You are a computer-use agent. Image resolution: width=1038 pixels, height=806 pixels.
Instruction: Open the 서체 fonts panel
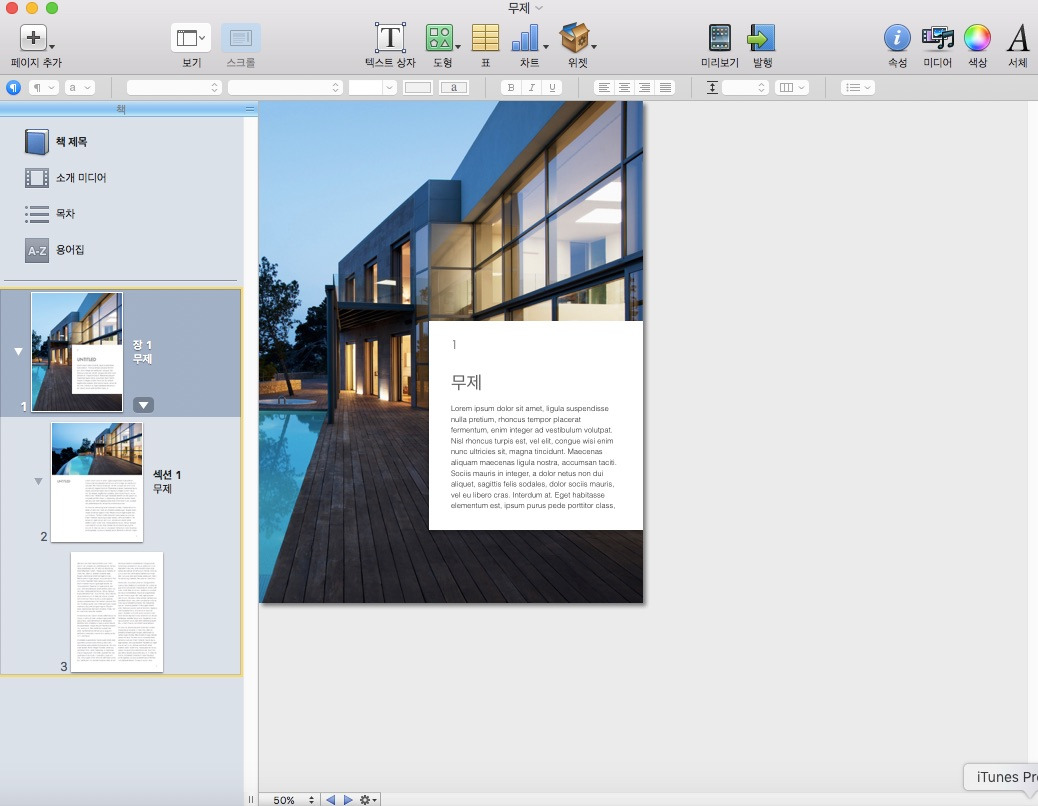tap(1017, 38)
